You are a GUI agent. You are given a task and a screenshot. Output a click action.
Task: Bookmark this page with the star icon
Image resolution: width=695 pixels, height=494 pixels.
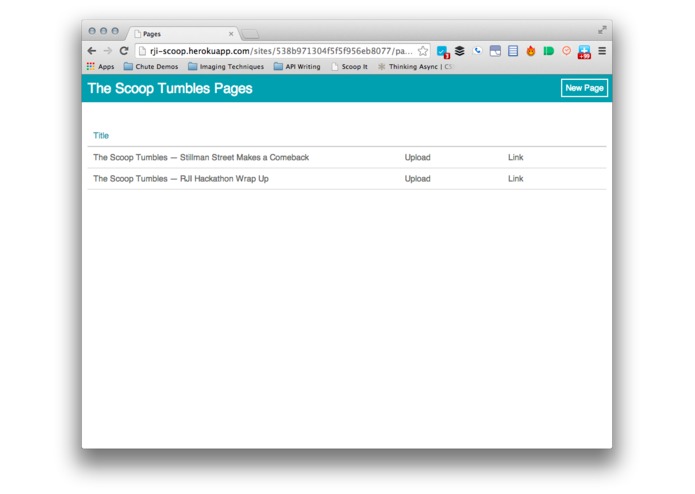[423, 51]
